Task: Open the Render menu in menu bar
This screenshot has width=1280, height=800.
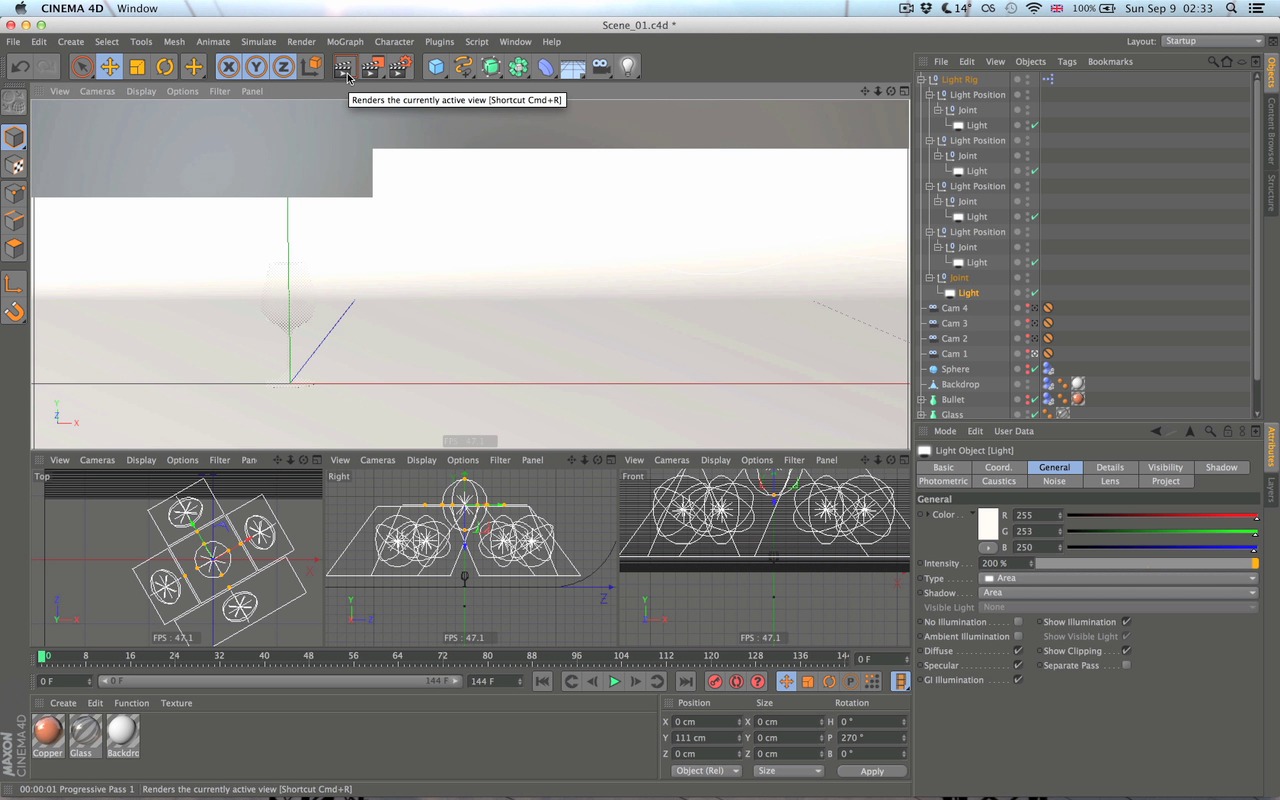Action: coord(301,42)
